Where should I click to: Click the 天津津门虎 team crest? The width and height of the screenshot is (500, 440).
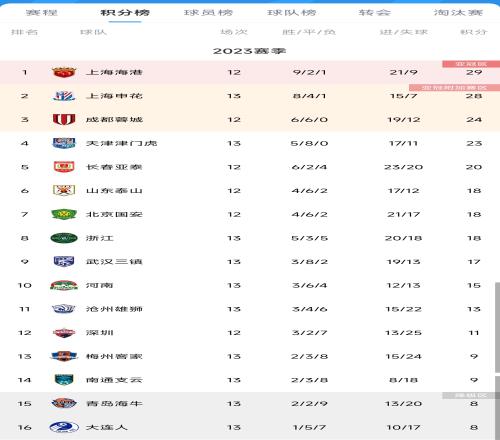64,143
